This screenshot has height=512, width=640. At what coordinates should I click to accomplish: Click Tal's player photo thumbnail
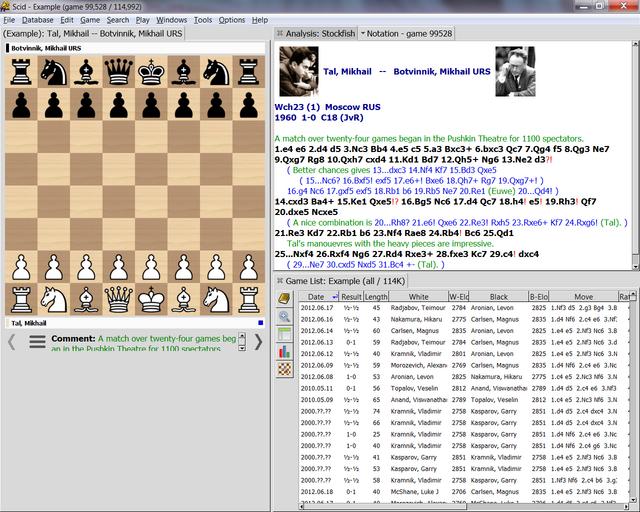point(298,72)
